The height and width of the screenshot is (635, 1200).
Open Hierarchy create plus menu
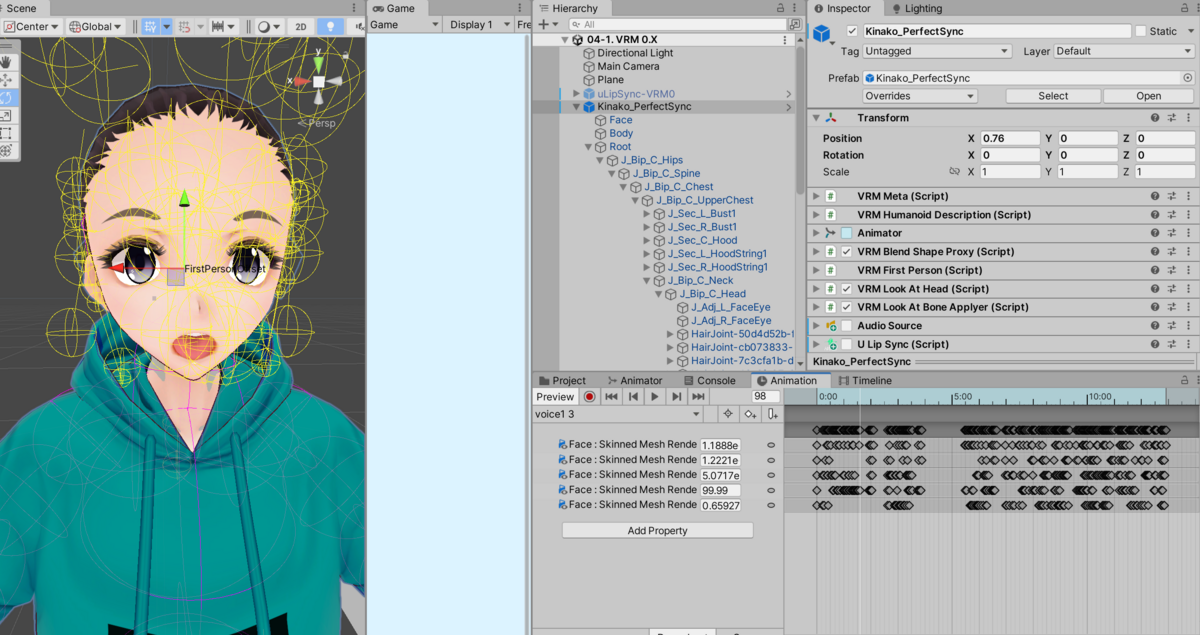[546, 24]
